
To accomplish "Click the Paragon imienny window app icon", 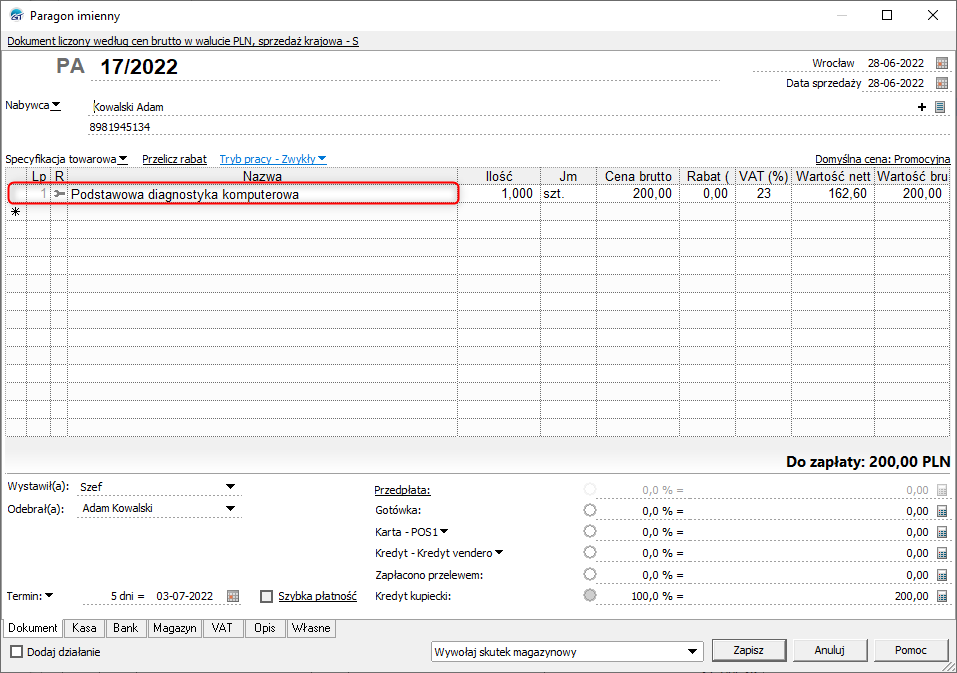I will (16, 15).
